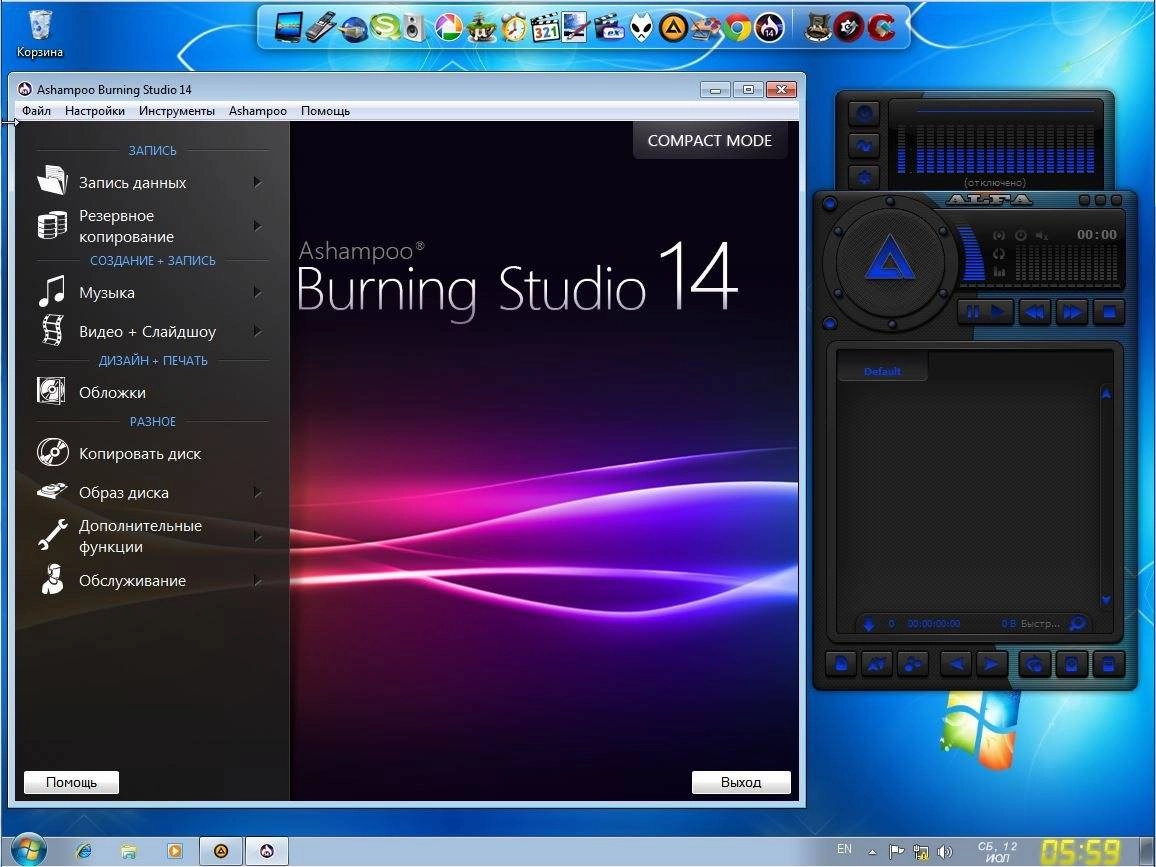The image size is (1156, 867).
Task: Open the Помощь menu in menu bar
Action: (x=325, y=111)
